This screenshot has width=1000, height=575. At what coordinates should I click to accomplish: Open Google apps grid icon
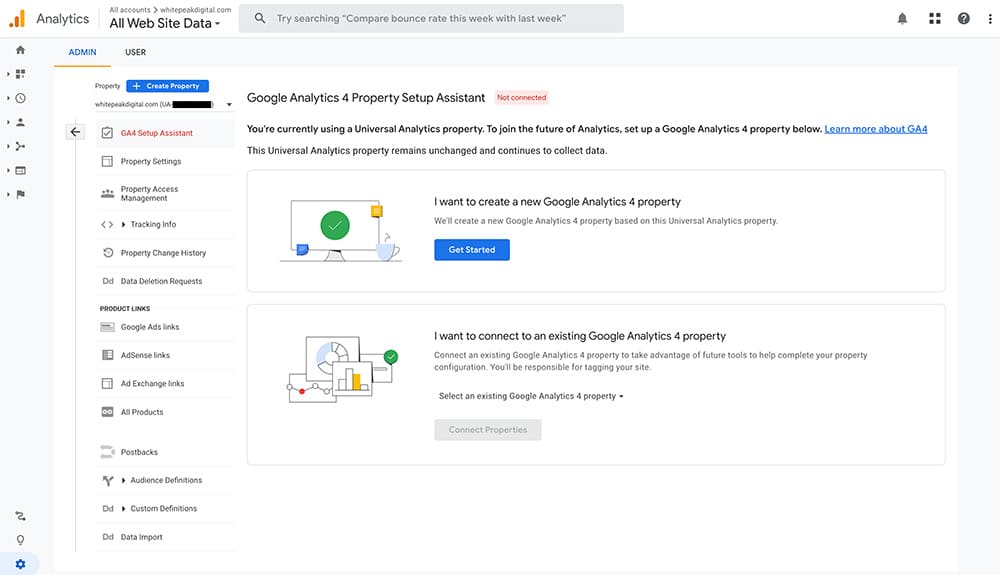point(934,18)
